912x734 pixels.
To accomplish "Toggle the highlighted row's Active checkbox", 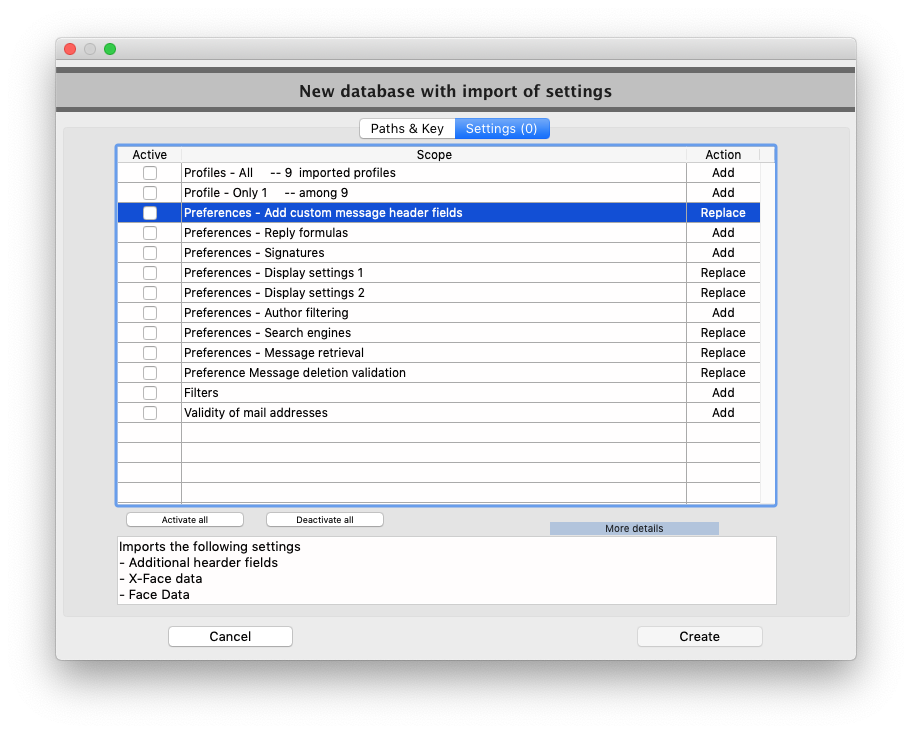I will (x=149, y=212).
